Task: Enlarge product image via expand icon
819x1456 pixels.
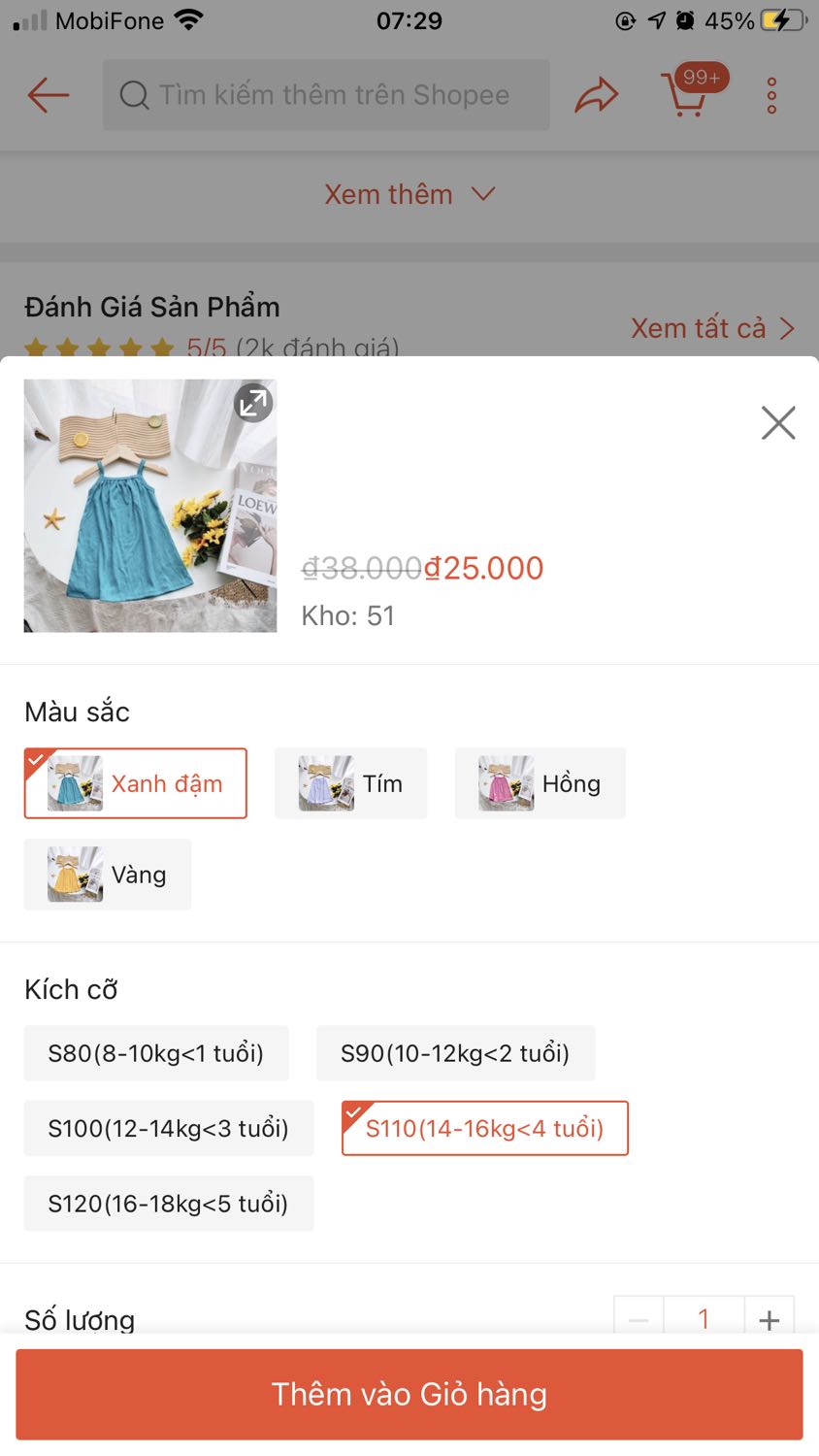Action: tap(252, 402)
